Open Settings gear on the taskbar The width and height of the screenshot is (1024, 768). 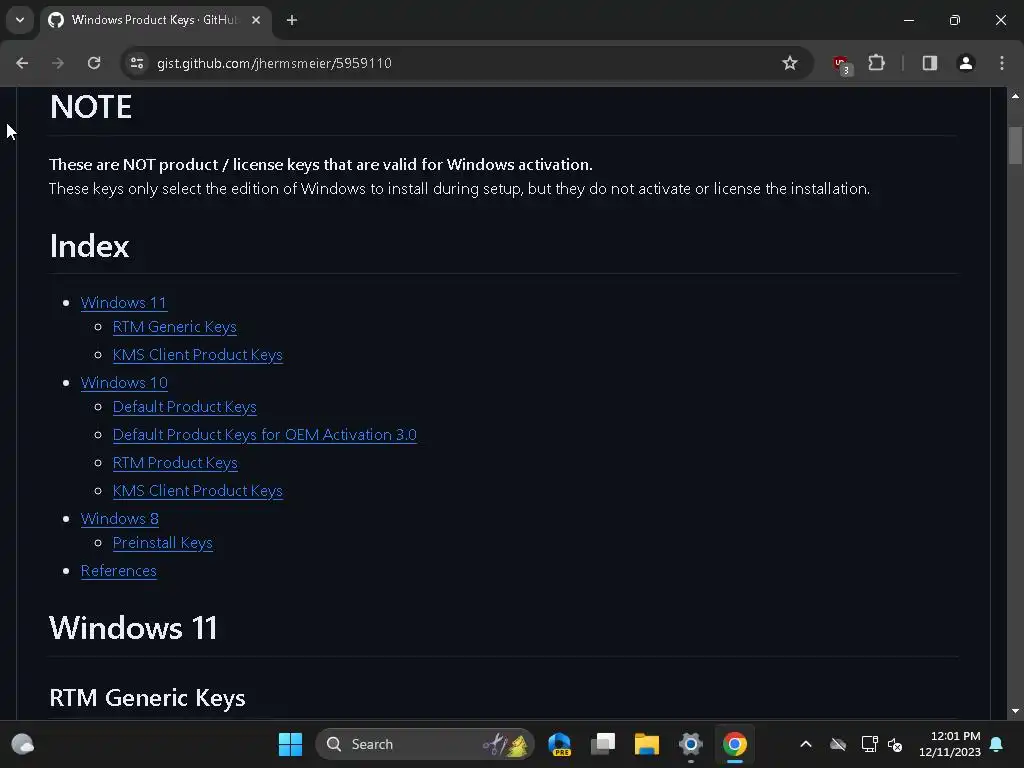690,744
